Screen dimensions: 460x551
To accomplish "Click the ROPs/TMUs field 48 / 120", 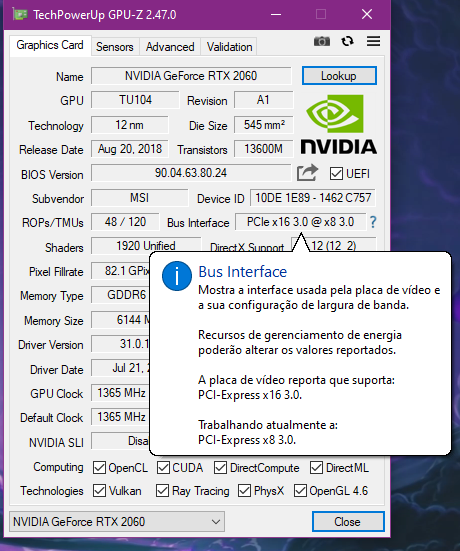I will point(125,222).
